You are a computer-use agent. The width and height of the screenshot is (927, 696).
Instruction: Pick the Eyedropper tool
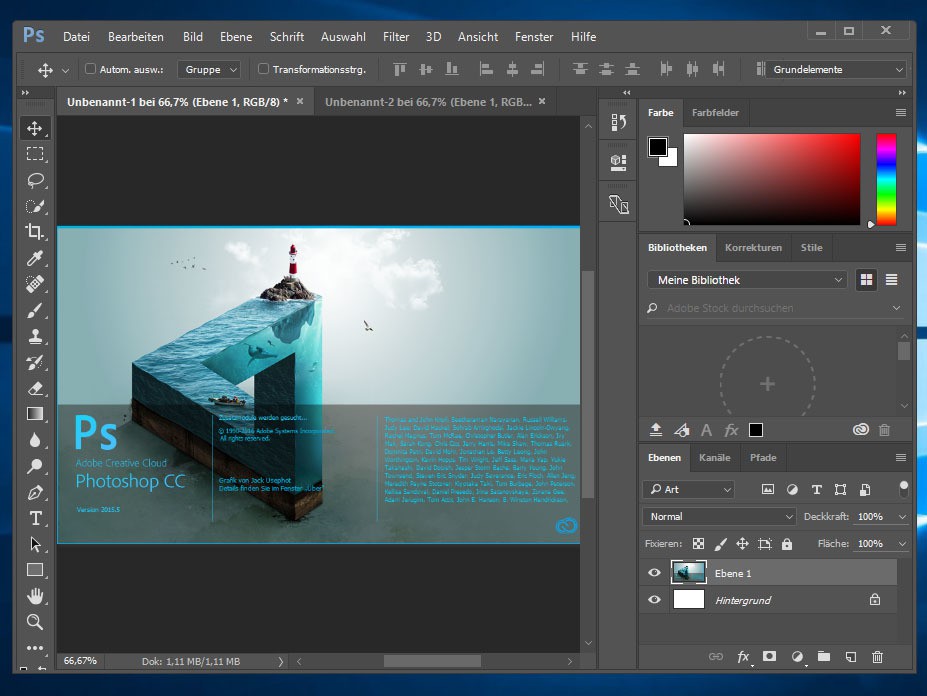click(x=35, y=258)
